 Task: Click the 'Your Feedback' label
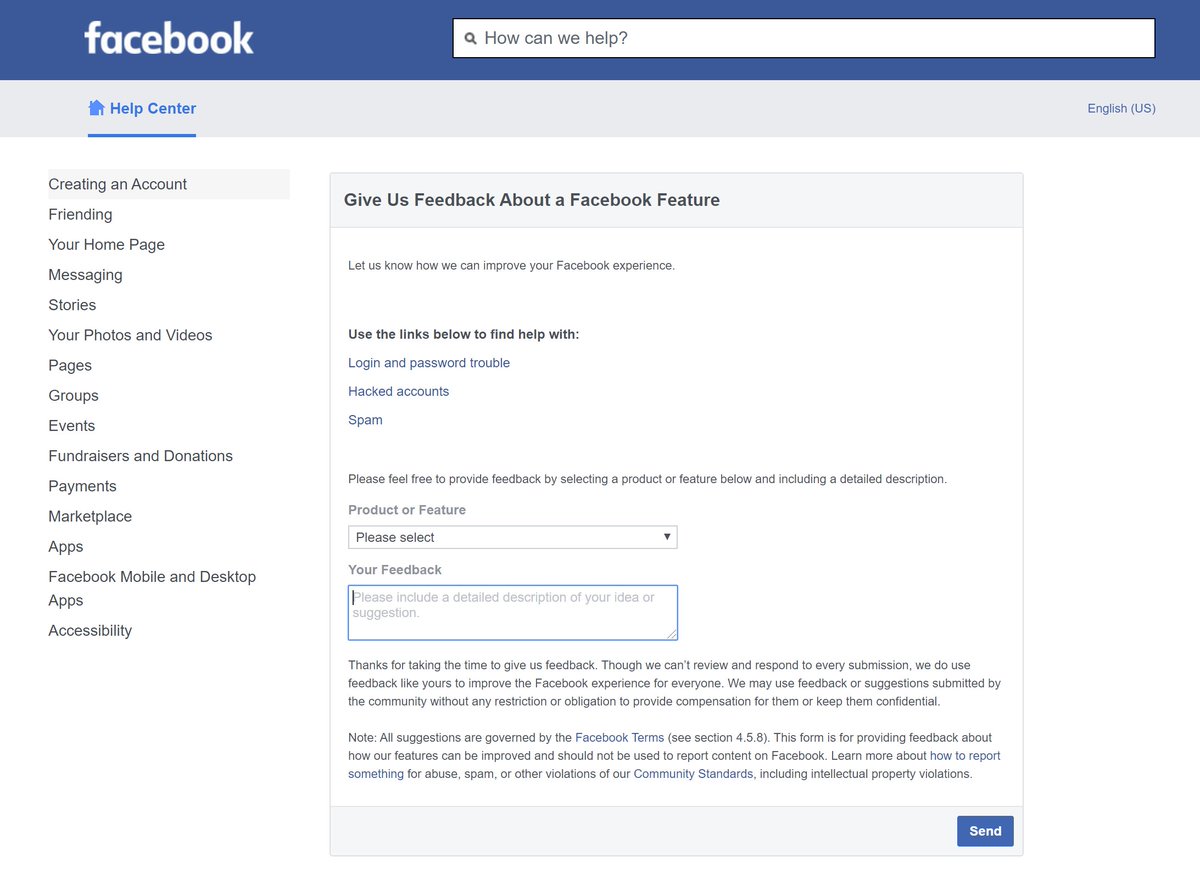point(395,570)
